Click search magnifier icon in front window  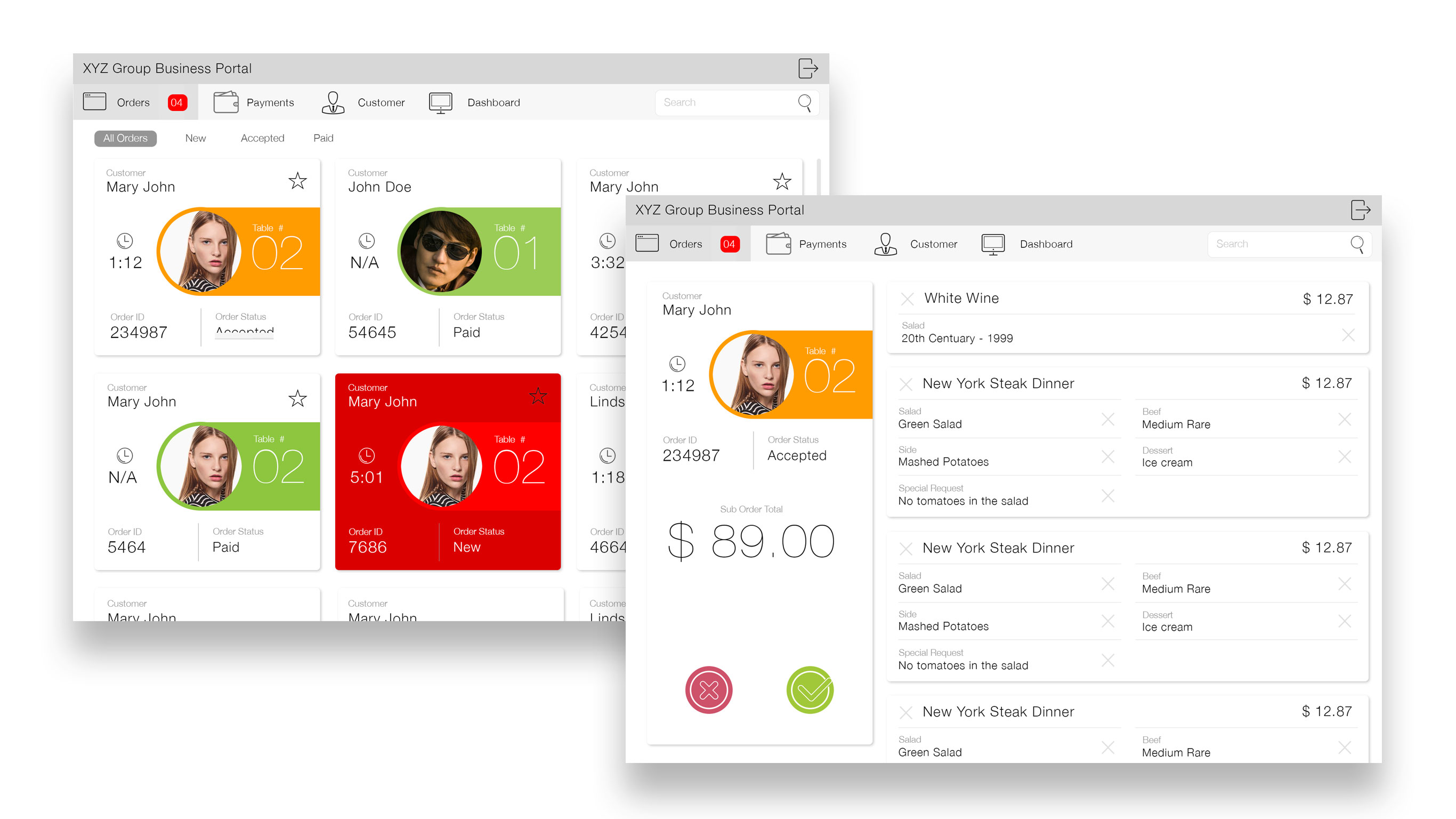pos(1356,244)
